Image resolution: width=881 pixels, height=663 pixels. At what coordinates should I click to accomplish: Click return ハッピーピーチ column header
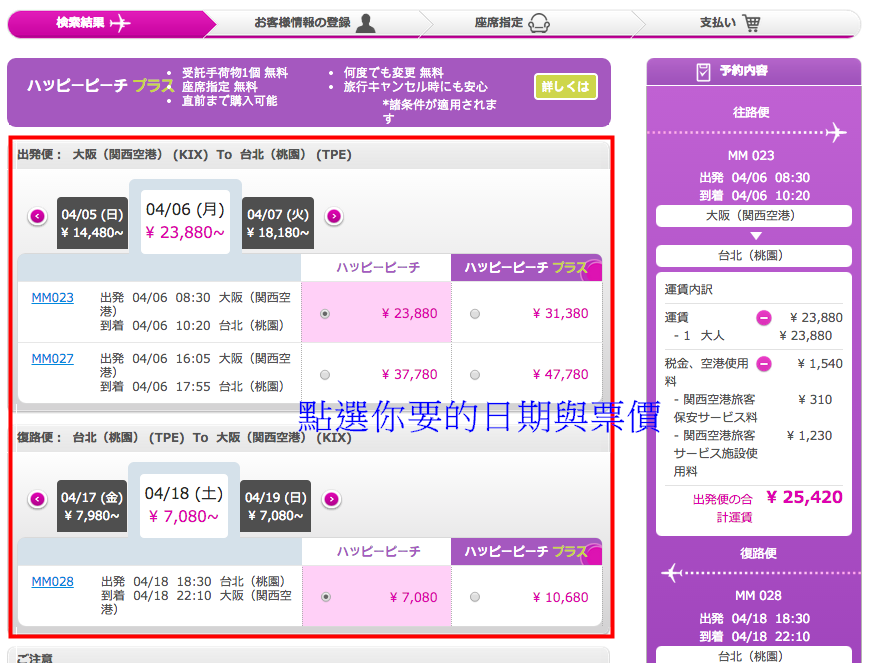(378, 552)
